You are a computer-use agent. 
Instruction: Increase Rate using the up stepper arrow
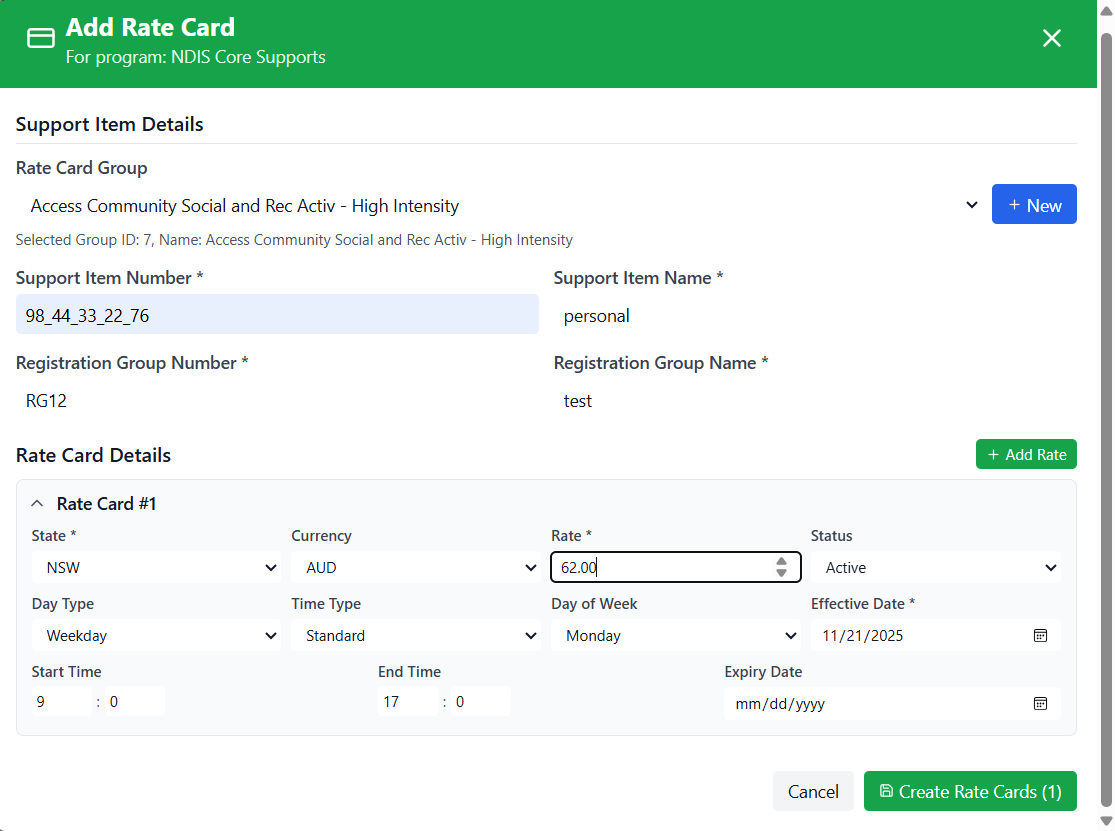(x=781, y=562)
